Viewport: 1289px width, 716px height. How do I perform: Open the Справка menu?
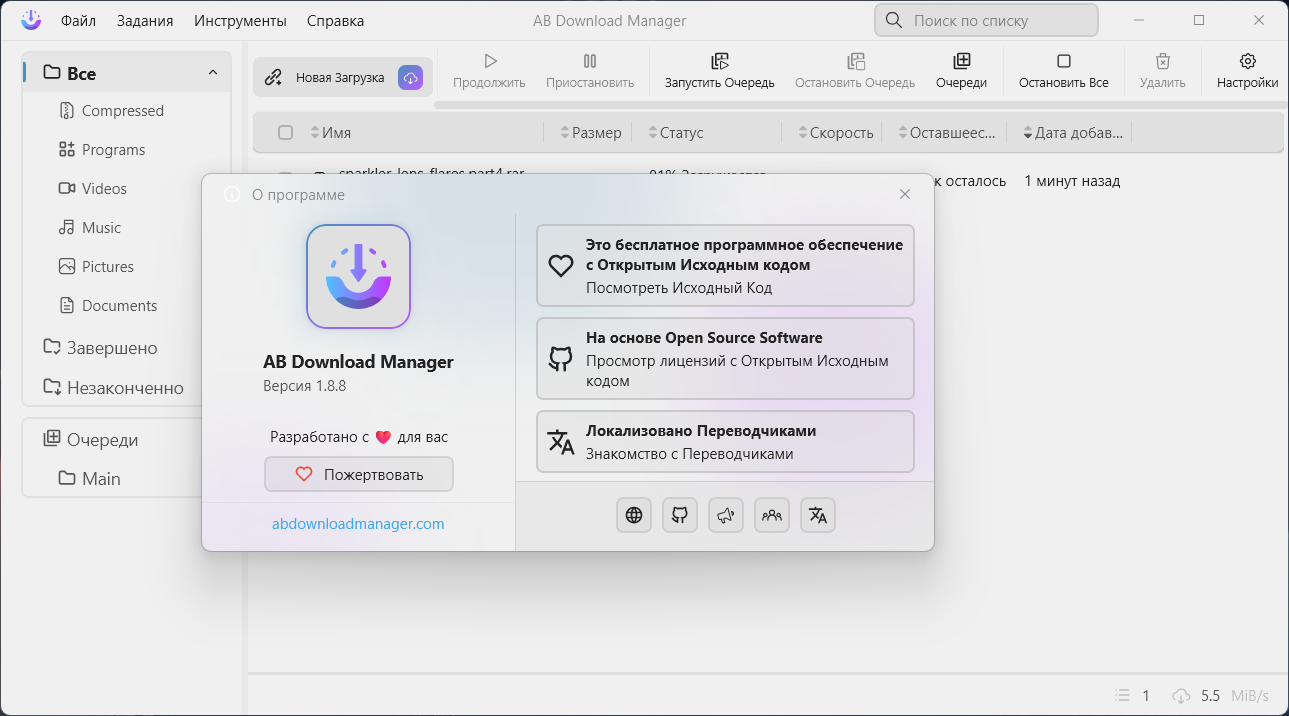pyautogui.click(x=335, y=21)
